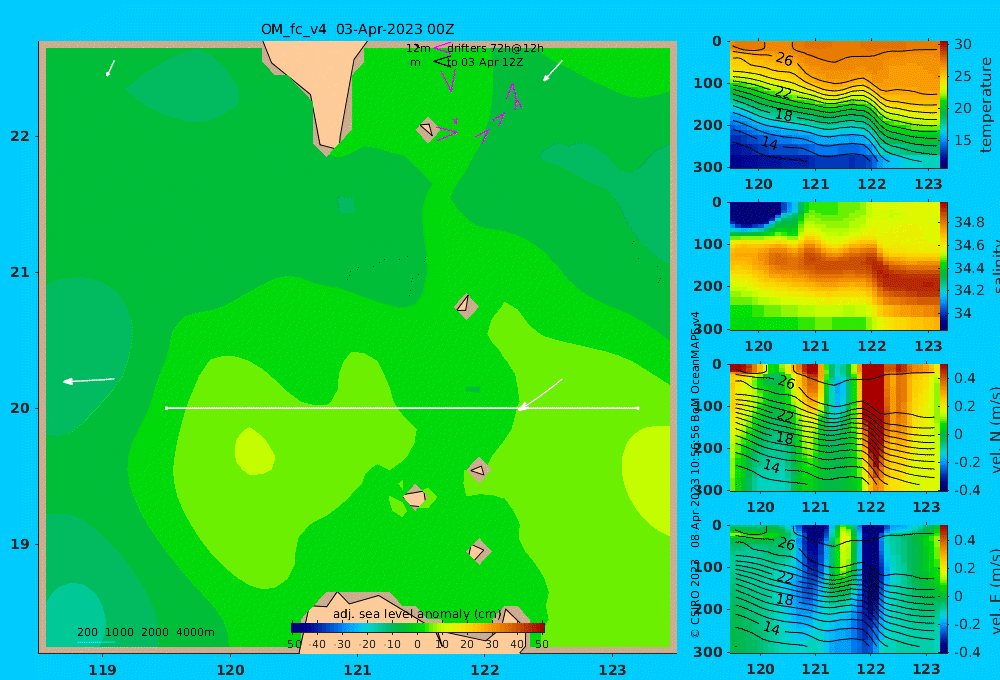Click longitude tick label 122 under main map

(x=485, y=670)
